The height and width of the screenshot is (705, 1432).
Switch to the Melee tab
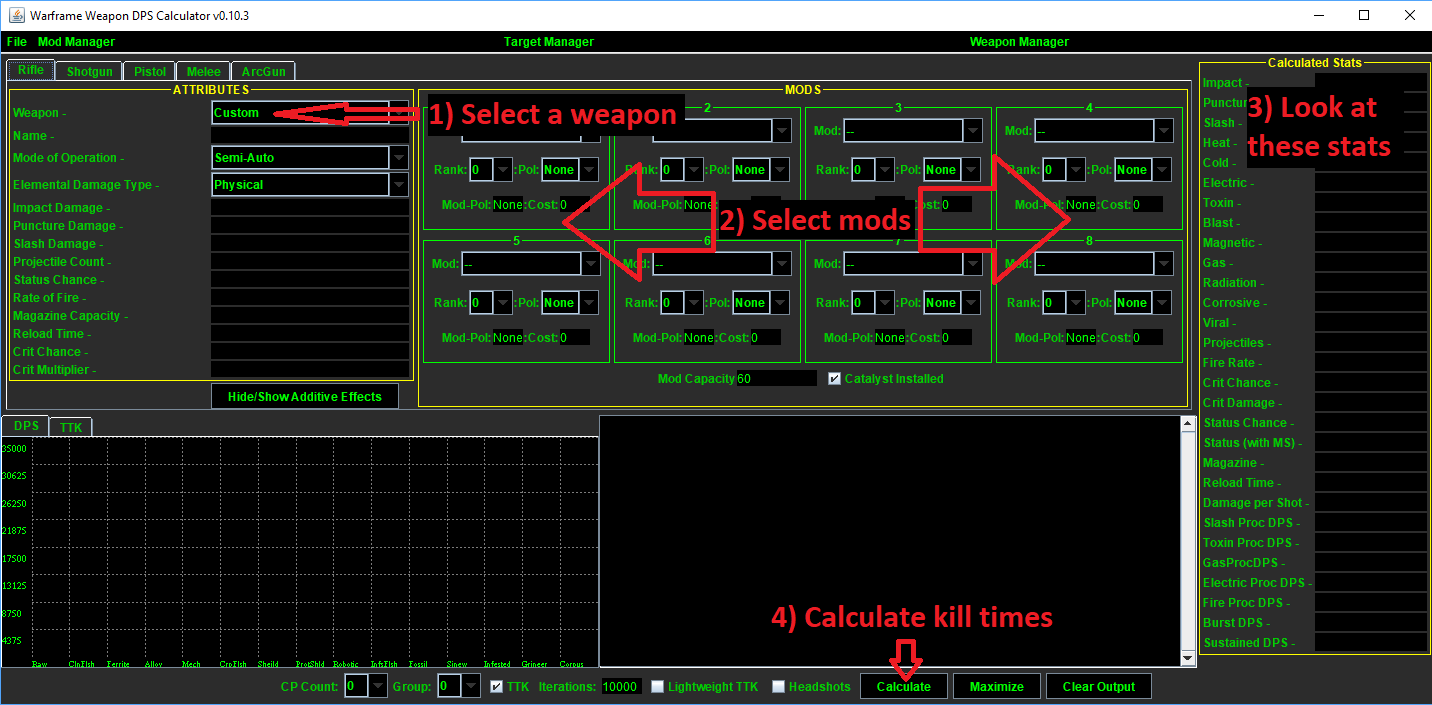pos(203,71)
